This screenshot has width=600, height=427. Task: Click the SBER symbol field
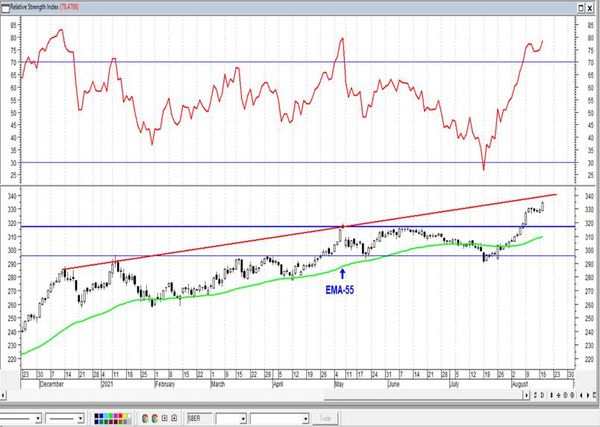coord(199,419)
